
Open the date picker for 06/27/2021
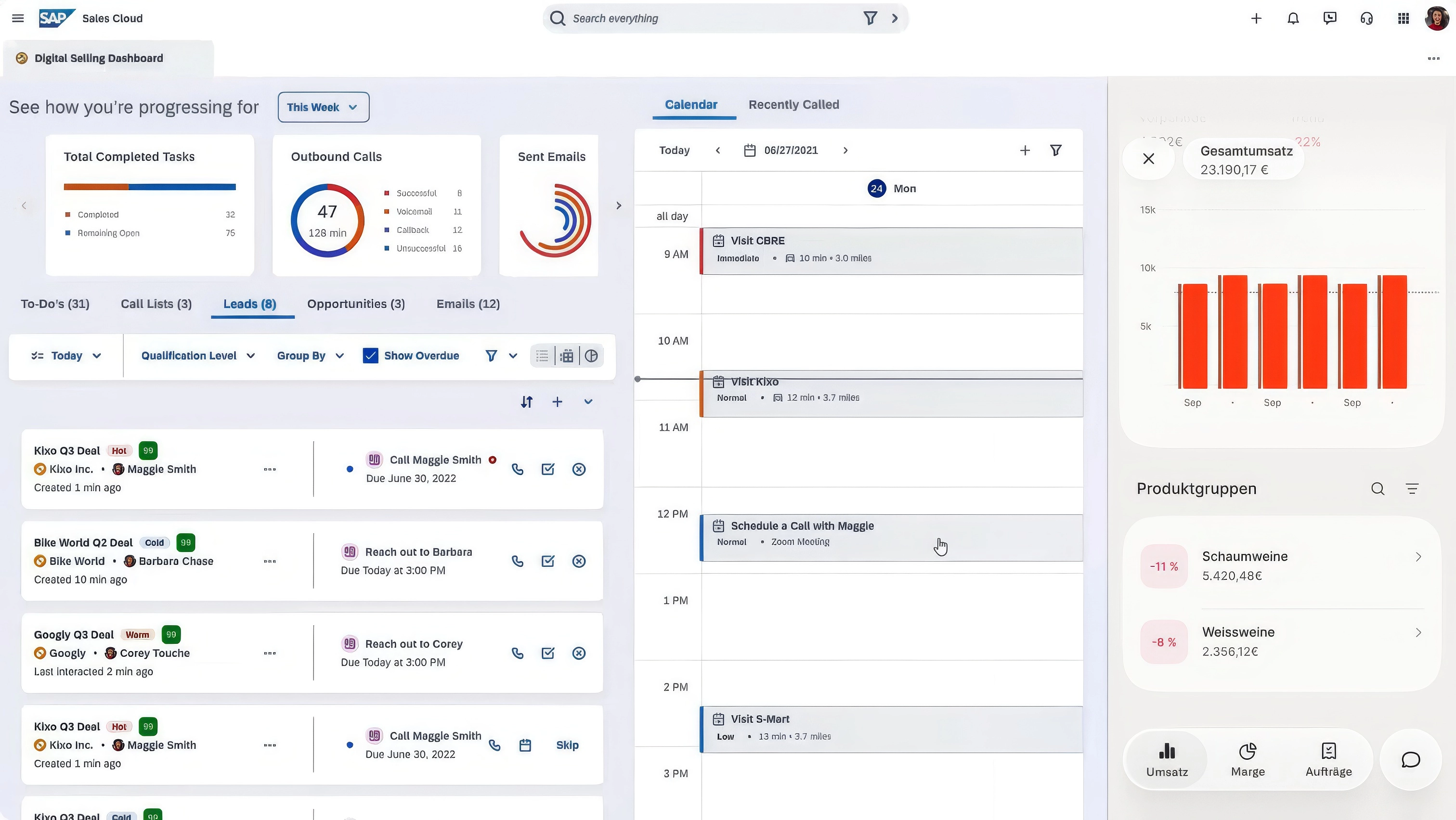[780, 150]
